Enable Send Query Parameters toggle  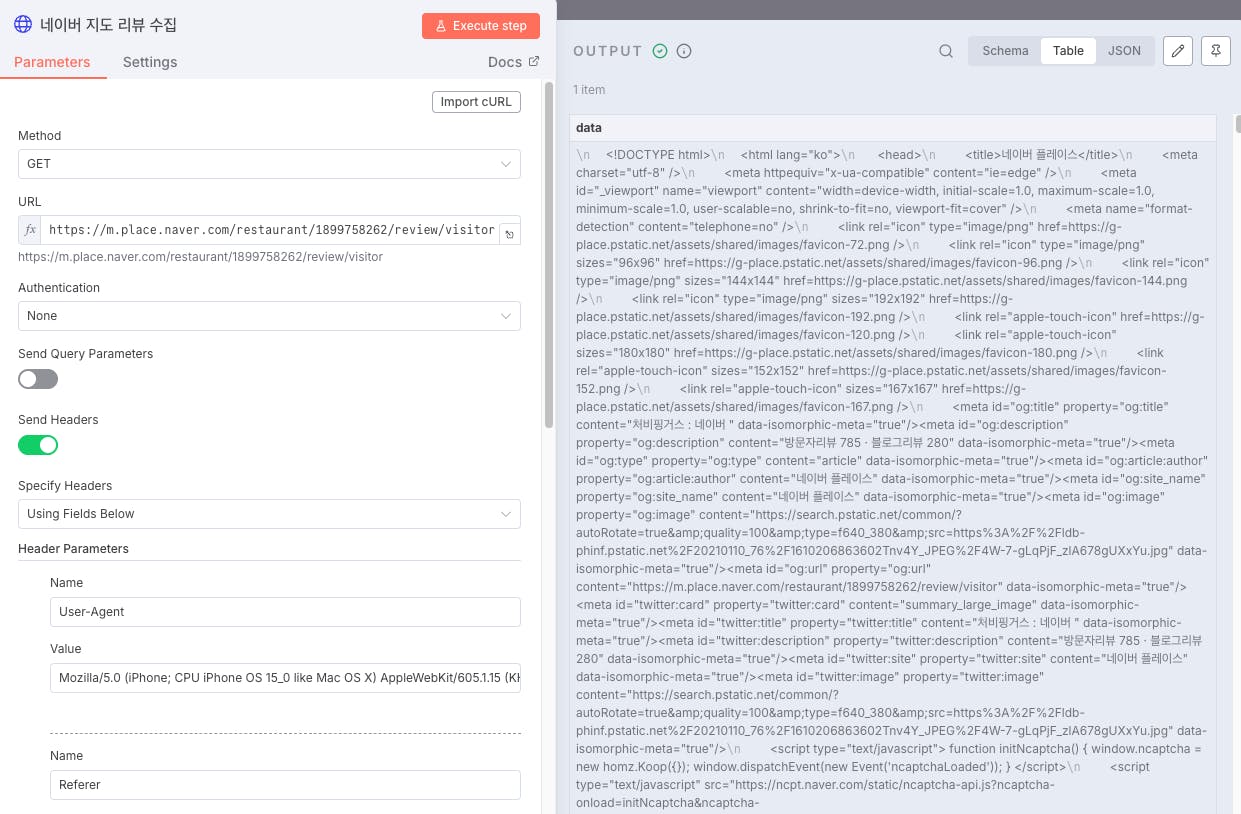pyautogui.click(x=38, y=379)
